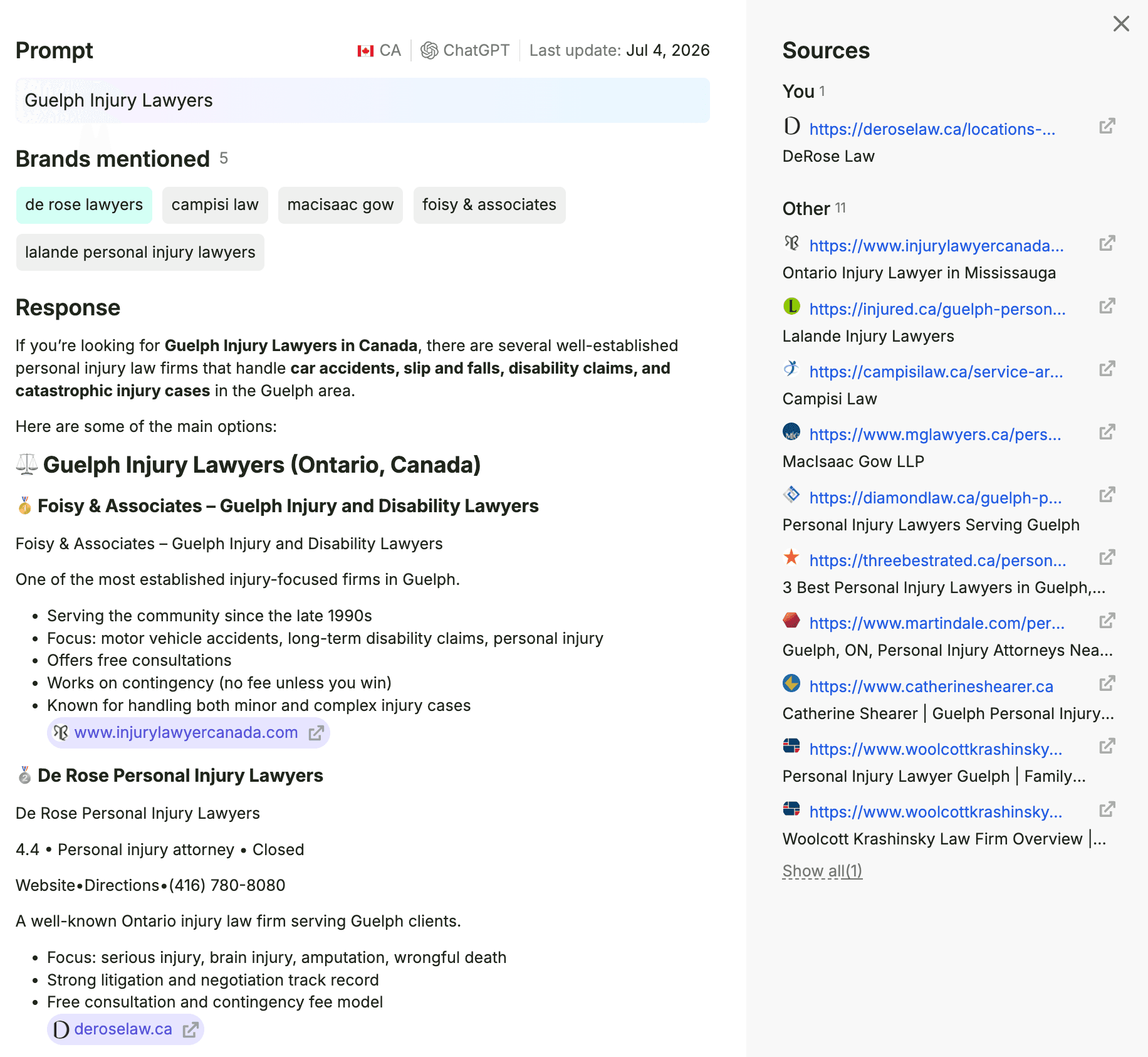The height and width of the screenshot is (1057, 1148).
Task: Open the diamondlaw.ca/guelph source link
Action: (x=936, y=498)
